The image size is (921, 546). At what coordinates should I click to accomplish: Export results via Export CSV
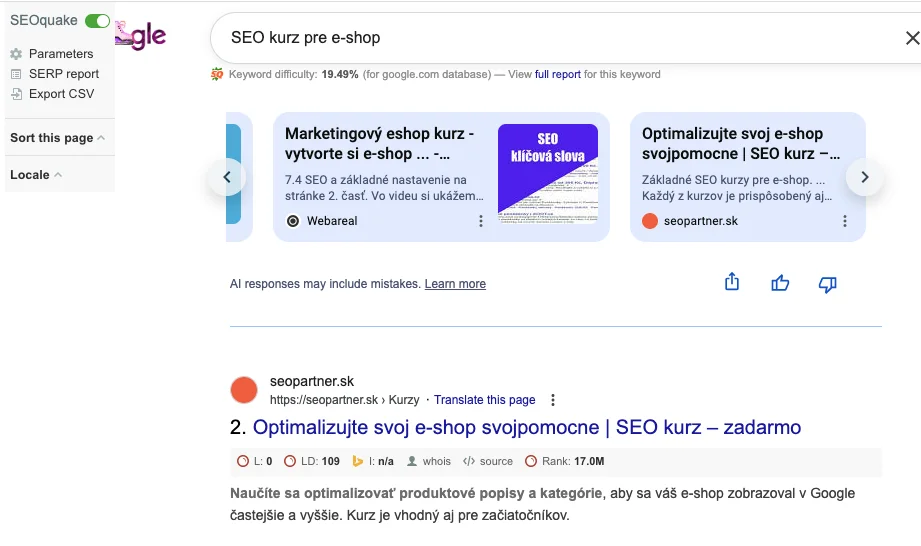pos(60,94)
